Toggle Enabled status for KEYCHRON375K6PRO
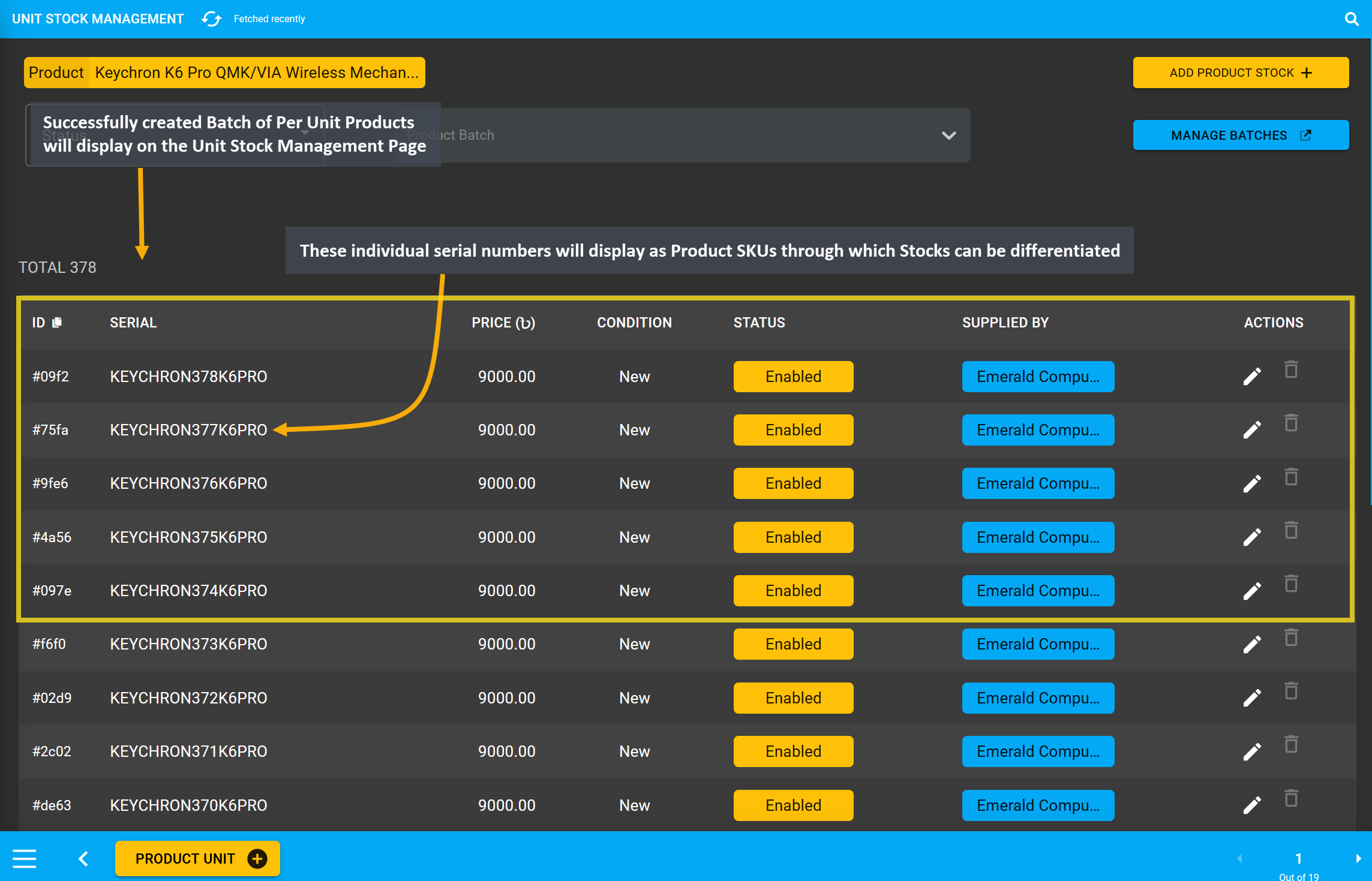The width and height of the screenshot is (1372, 881). (x=793, y=537)
